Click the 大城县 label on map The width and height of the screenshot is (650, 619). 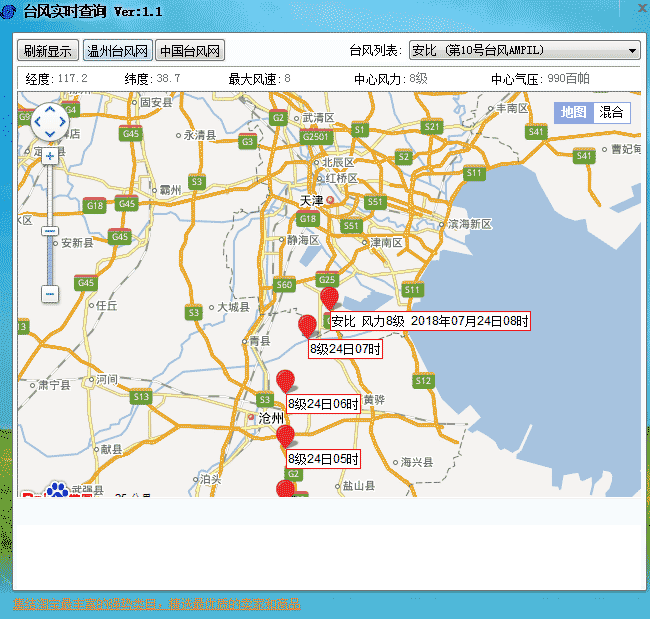pos(233,307)
